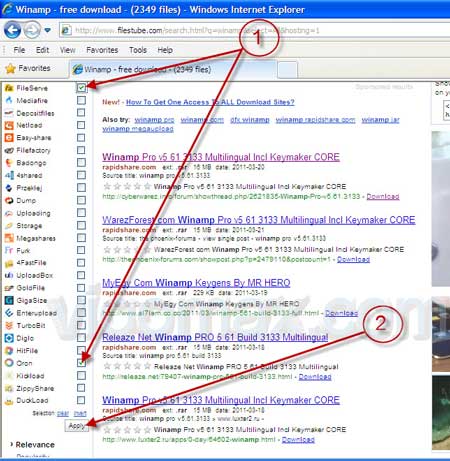Check the Mediafire checkbox
Screen dimensions: 450x461
[81, 100]
